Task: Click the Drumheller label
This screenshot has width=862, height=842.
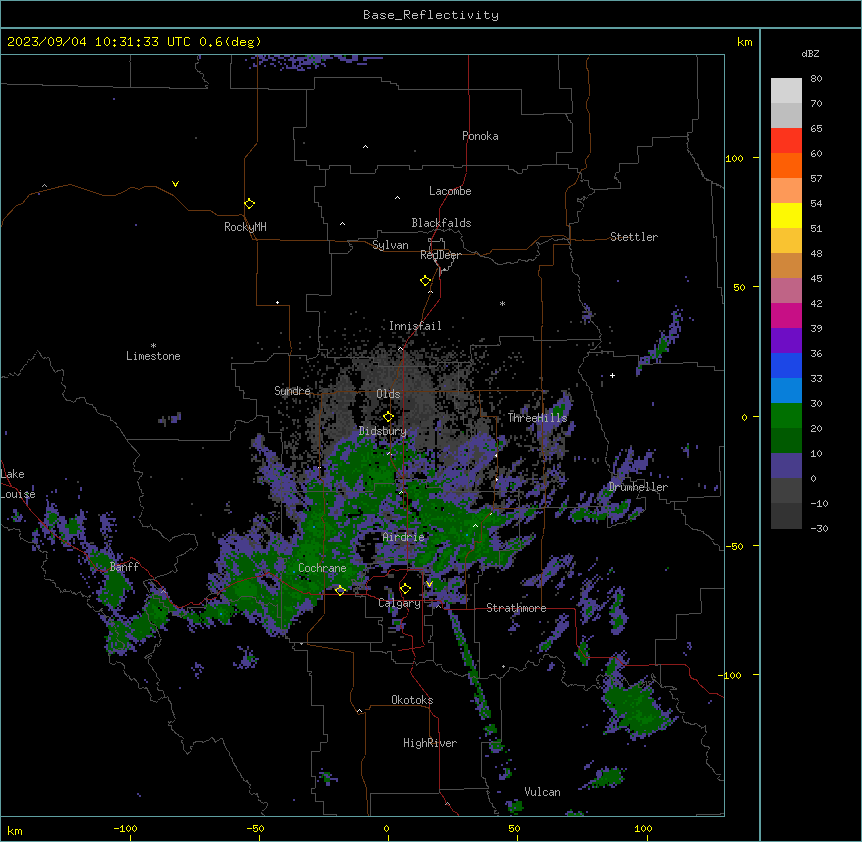Action: (638, 487)
